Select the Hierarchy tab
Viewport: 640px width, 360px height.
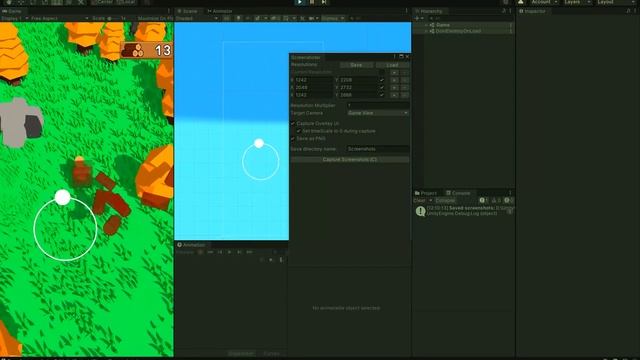[429, 11]
